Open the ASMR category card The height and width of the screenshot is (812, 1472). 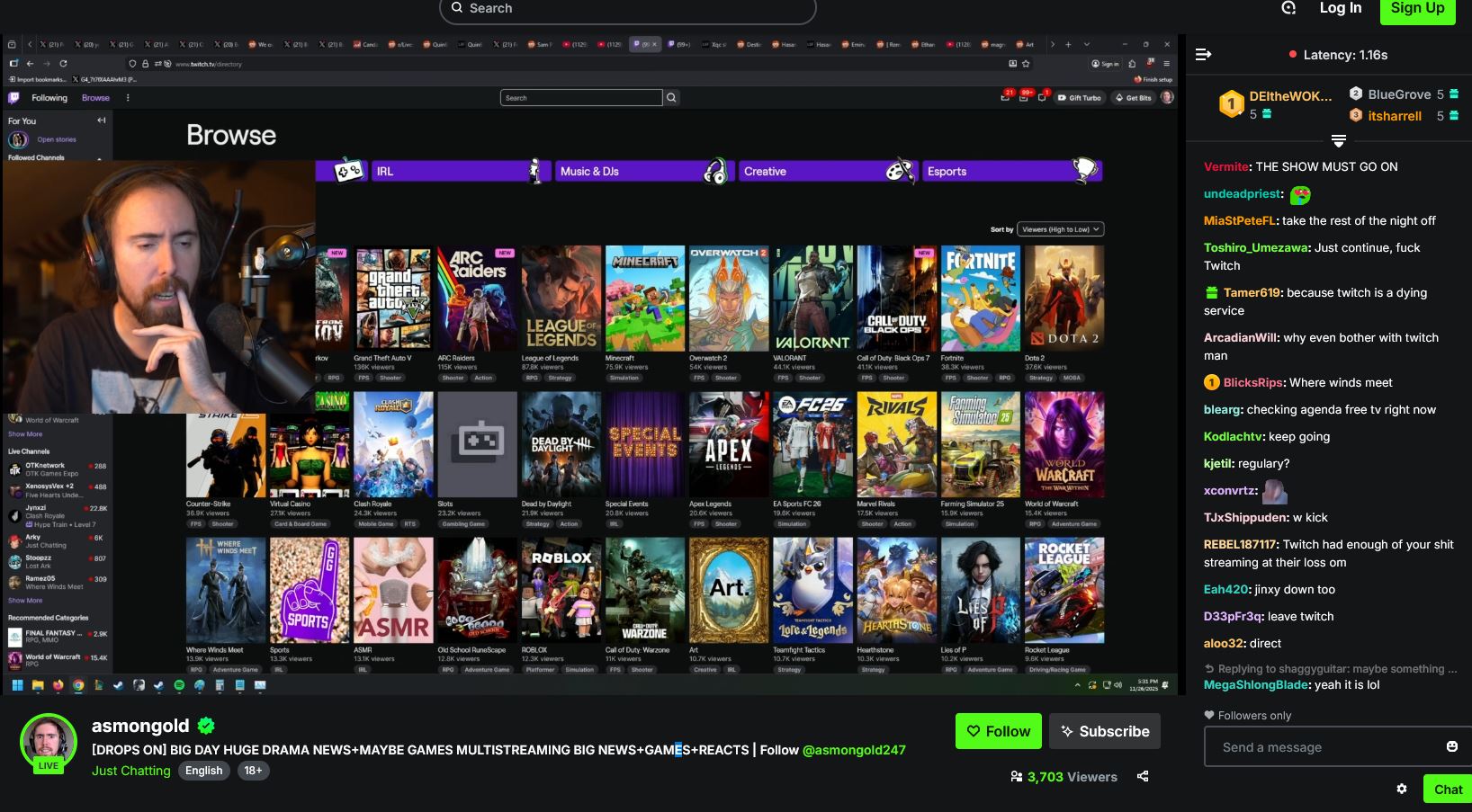[x=393, y=605]
